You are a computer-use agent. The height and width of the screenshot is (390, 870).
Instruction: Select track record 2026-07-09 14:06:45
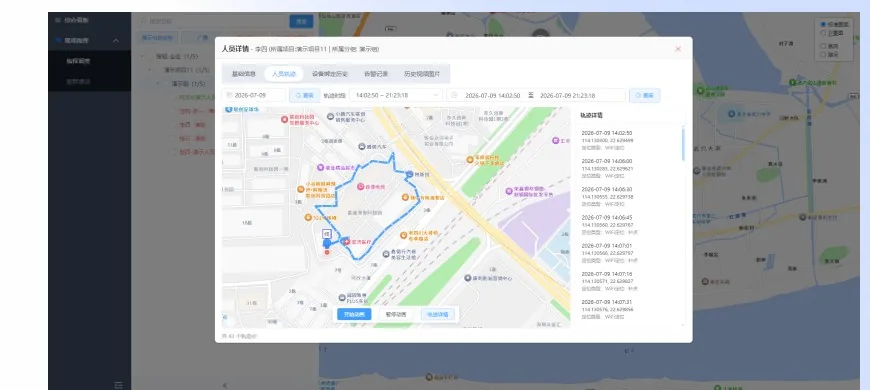click(628, 225)
